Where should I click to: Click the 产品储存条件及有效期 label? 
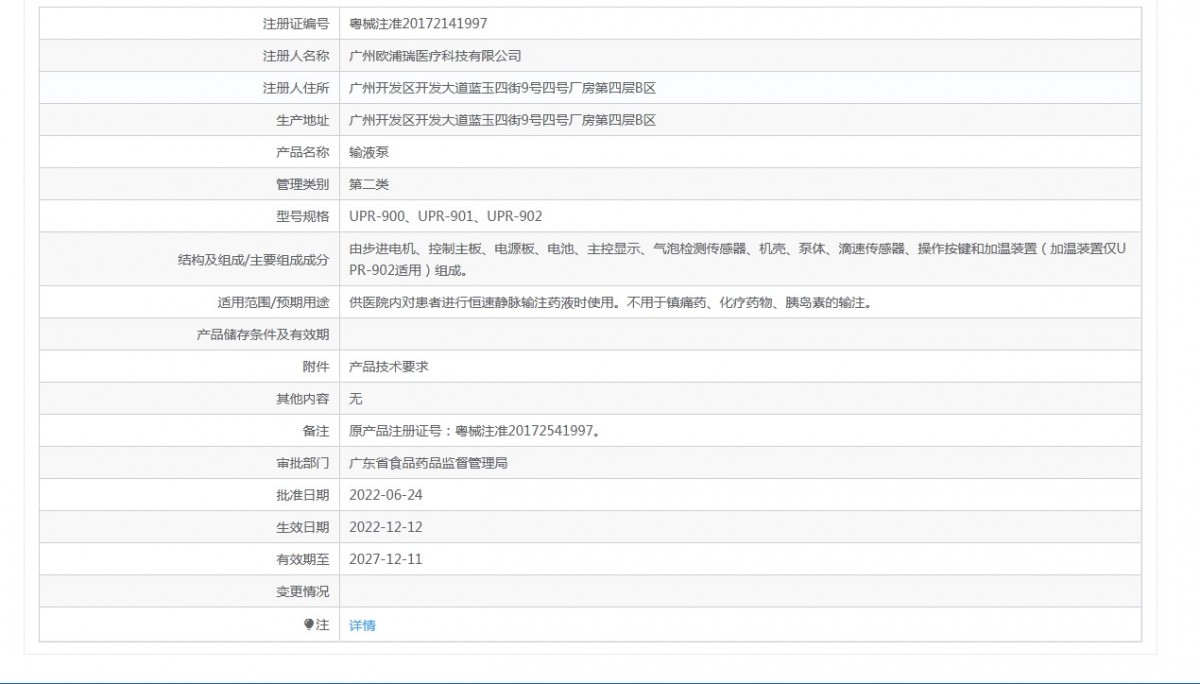263,334
